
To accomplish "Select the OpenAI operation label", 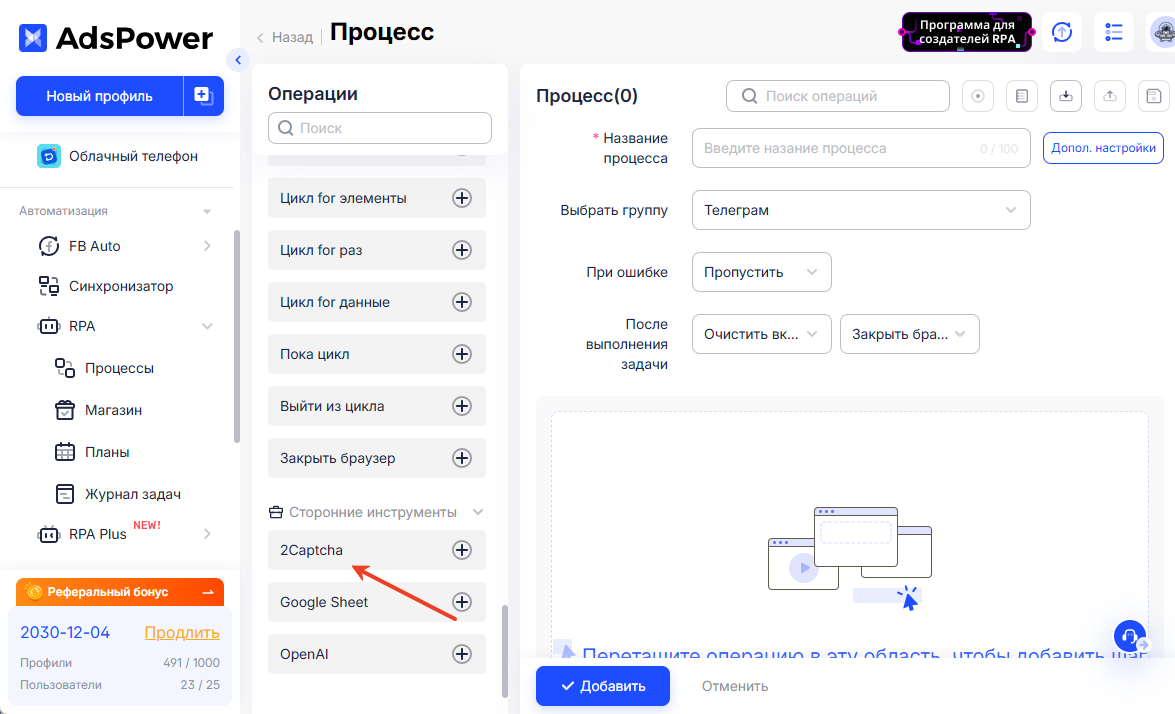I will coord(304,654).
